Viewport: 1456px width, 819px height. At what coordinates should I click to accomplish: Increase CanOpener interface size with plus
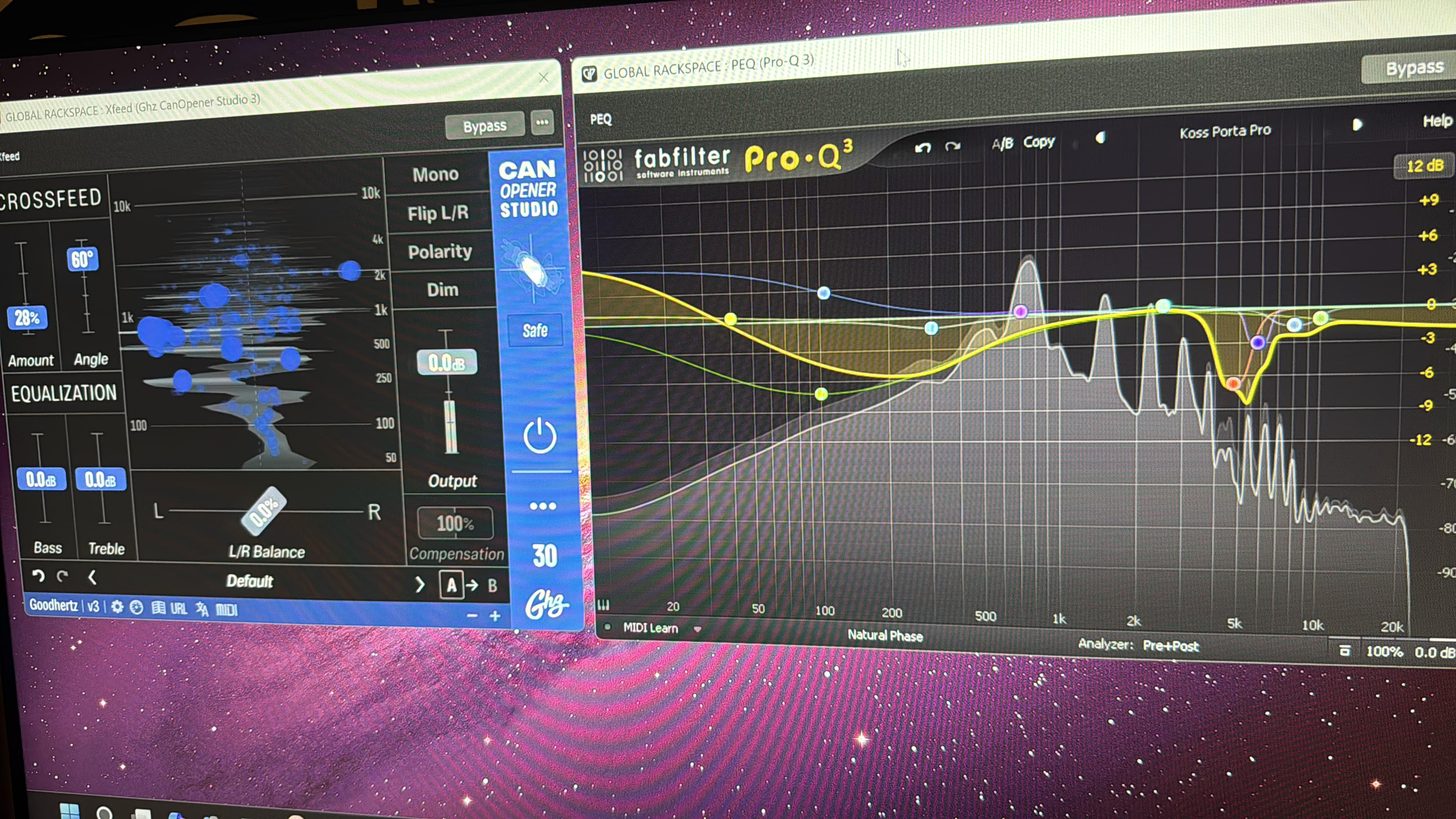tap(495, 616)
